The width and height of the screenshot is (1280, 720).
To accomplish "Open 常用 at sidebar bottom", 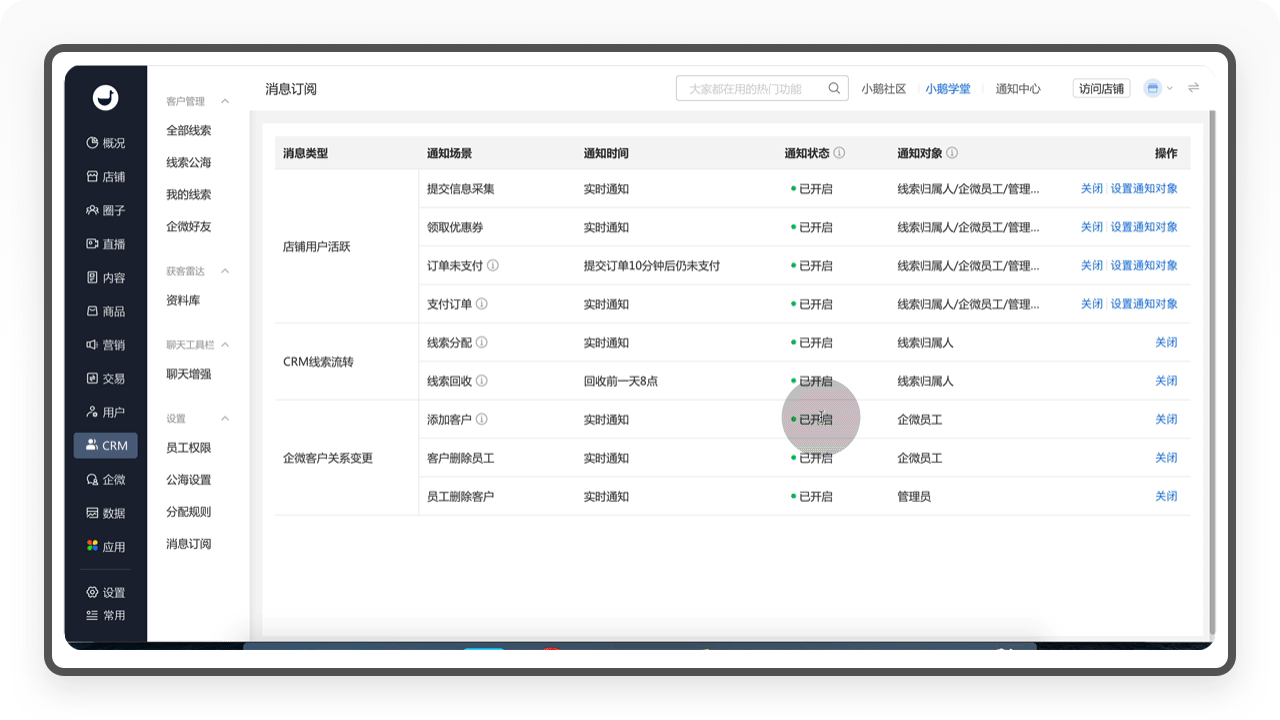I will 106,615.
